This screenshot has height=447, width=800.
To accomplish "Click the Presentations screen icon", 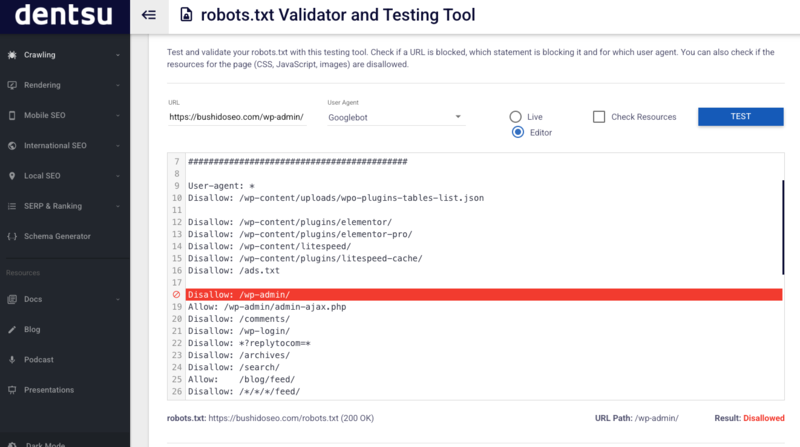I will 12,390.
